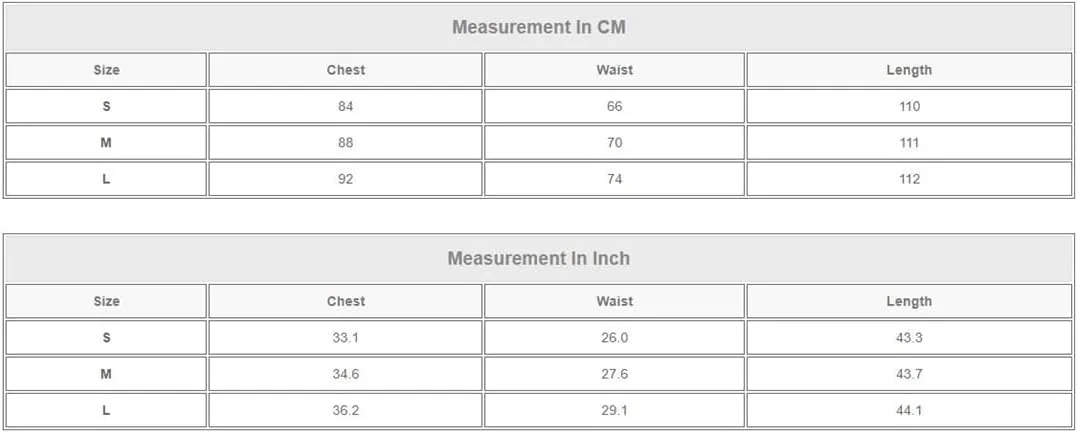Click the Measurement In CM header
1077x433 pixels.
point(538,27)
